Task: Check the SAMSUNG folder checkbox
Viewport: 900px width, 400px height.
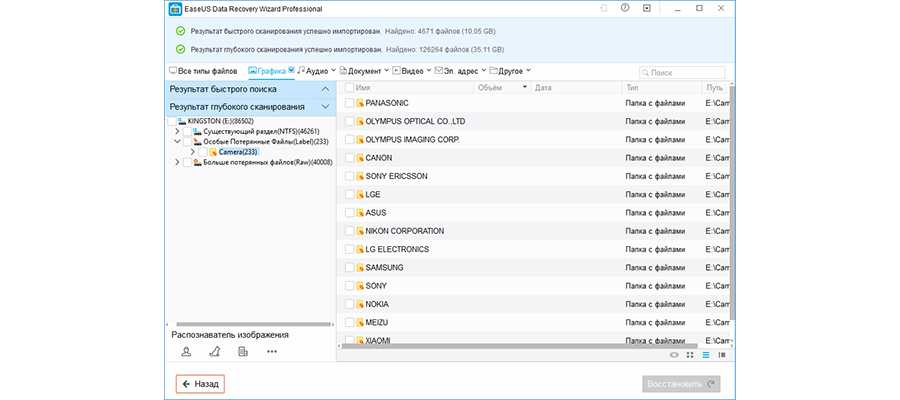Action: tap(349, 268)
